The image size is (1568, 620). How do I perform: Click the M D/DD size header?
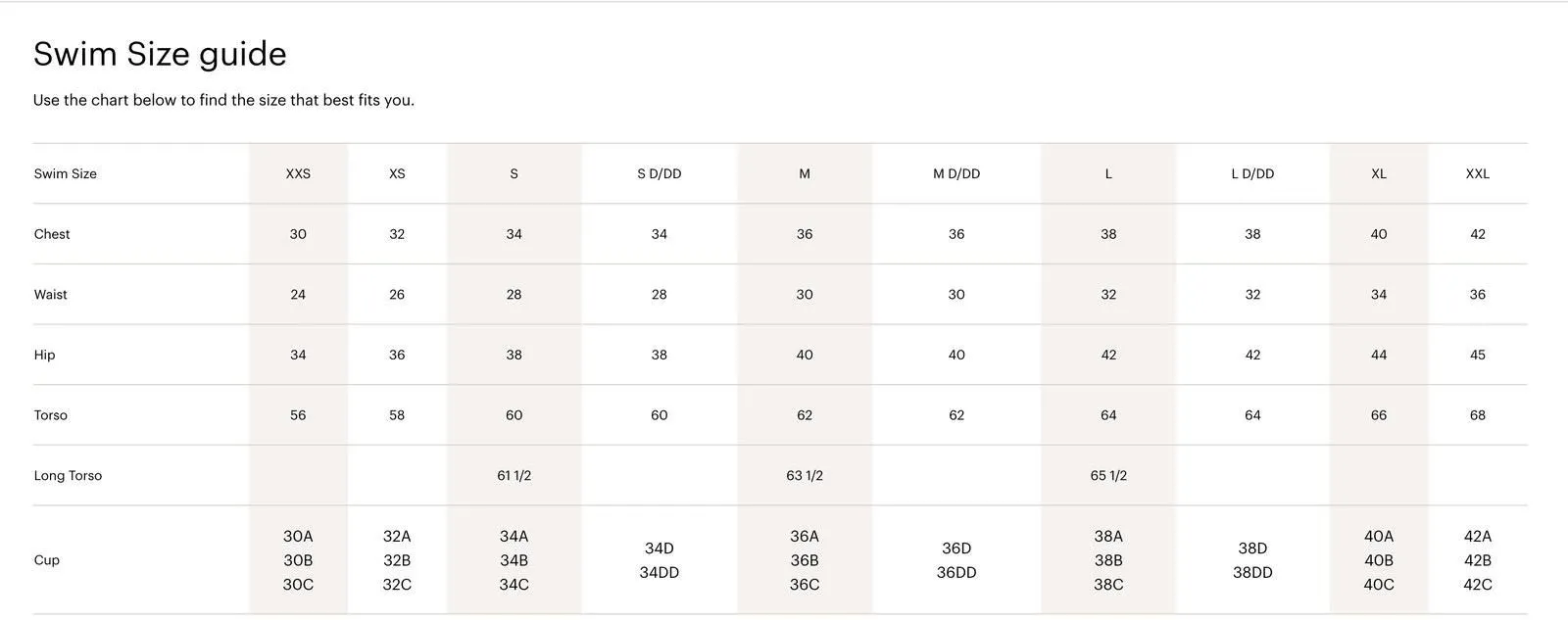click(x=956, y=173)
